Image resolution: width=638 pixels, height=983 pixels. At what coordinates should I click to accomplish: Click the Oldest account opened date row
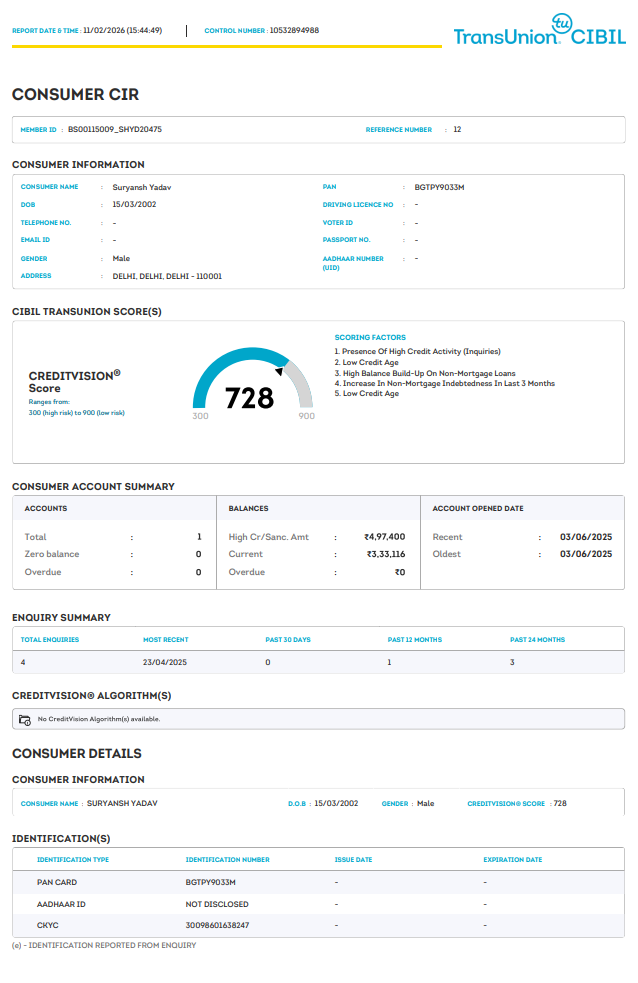(522, 554)
